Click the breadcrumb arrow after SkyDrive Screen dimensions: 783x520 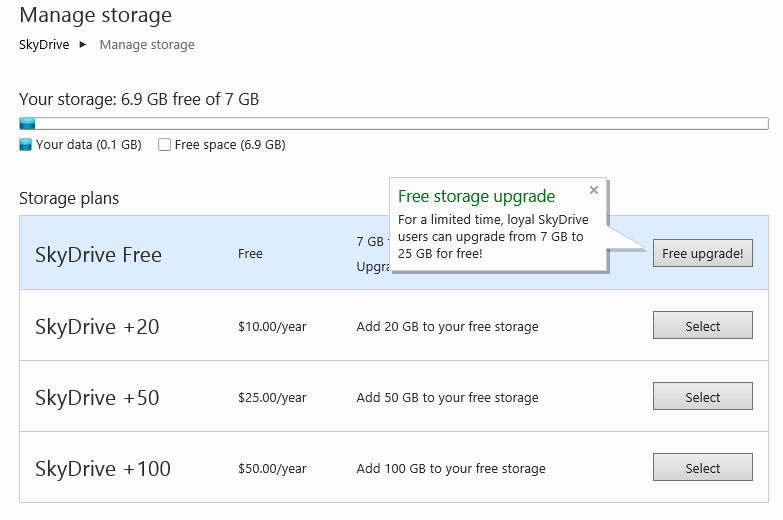coord(83,45)
